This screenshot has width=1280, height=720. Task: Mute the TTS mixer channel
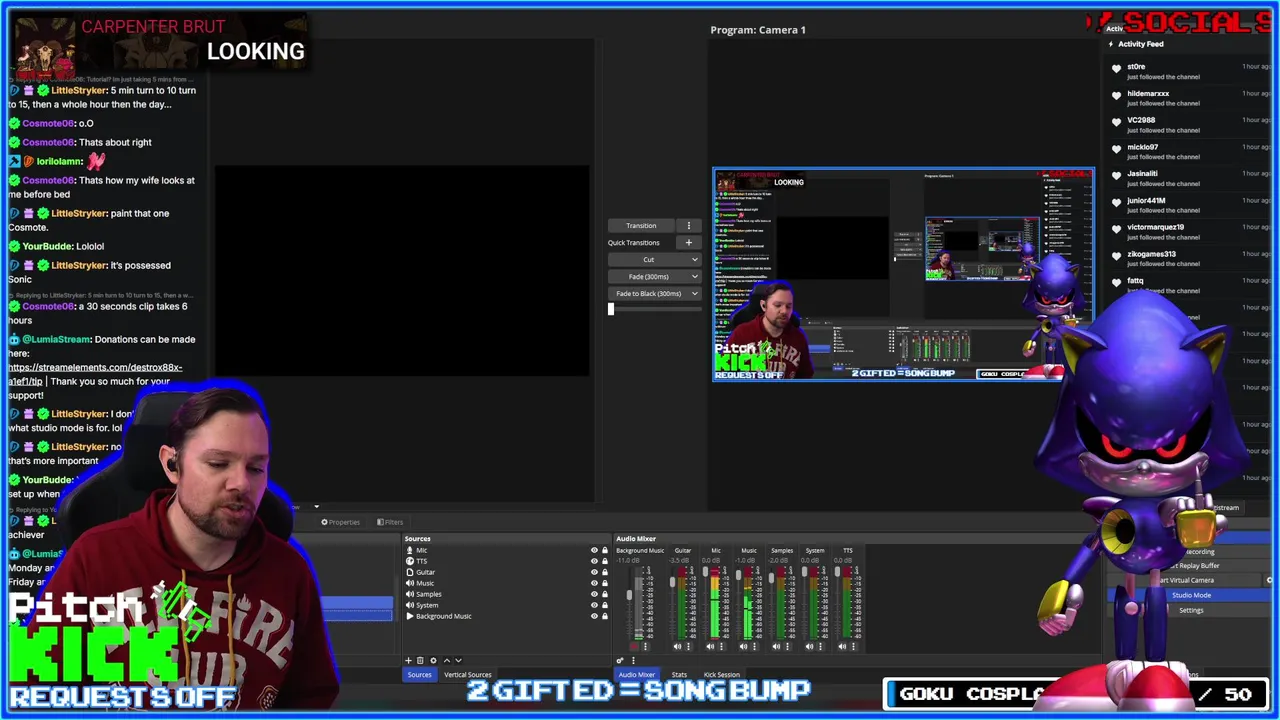(x=842, y=647)
